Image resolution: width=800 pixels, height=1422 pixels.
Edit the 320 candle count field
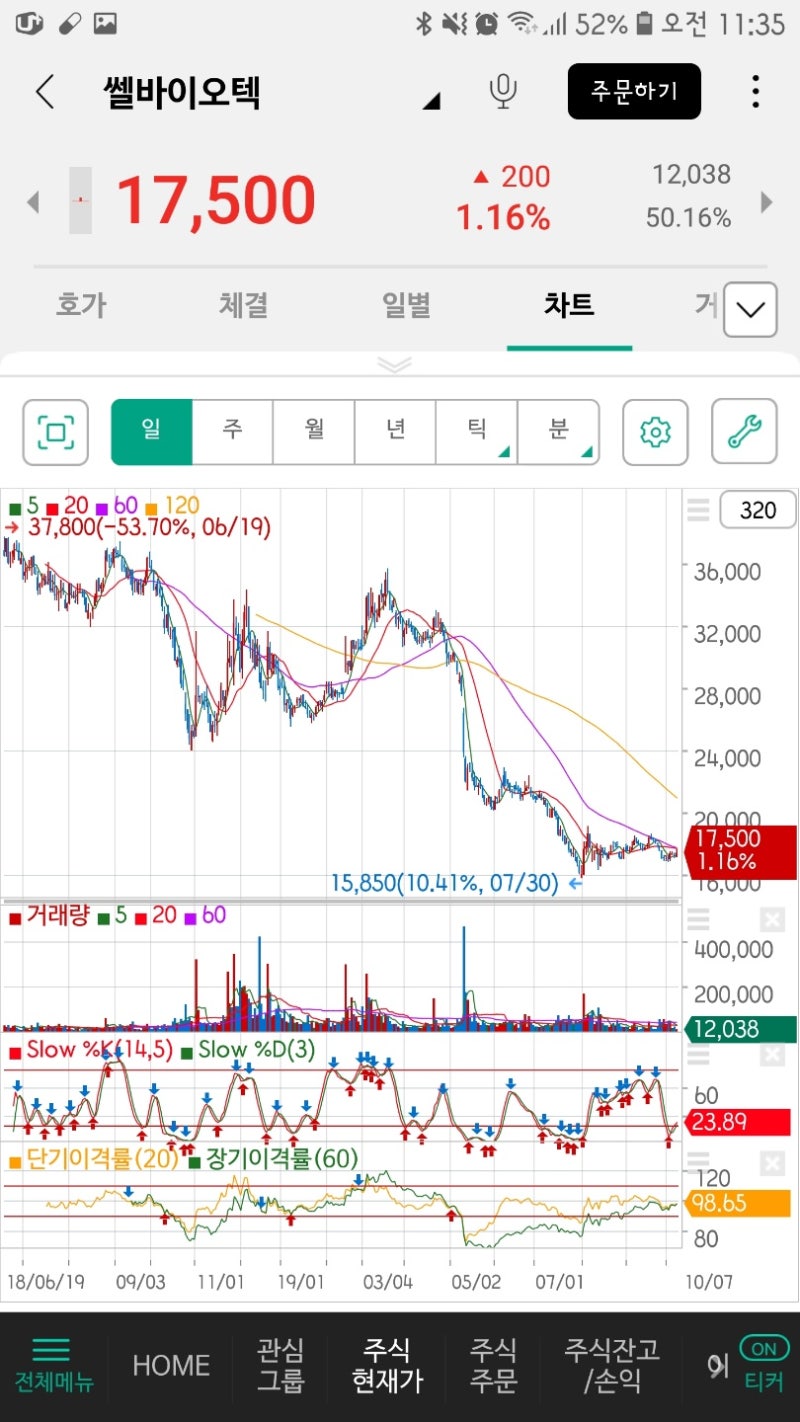click(757, 510)
